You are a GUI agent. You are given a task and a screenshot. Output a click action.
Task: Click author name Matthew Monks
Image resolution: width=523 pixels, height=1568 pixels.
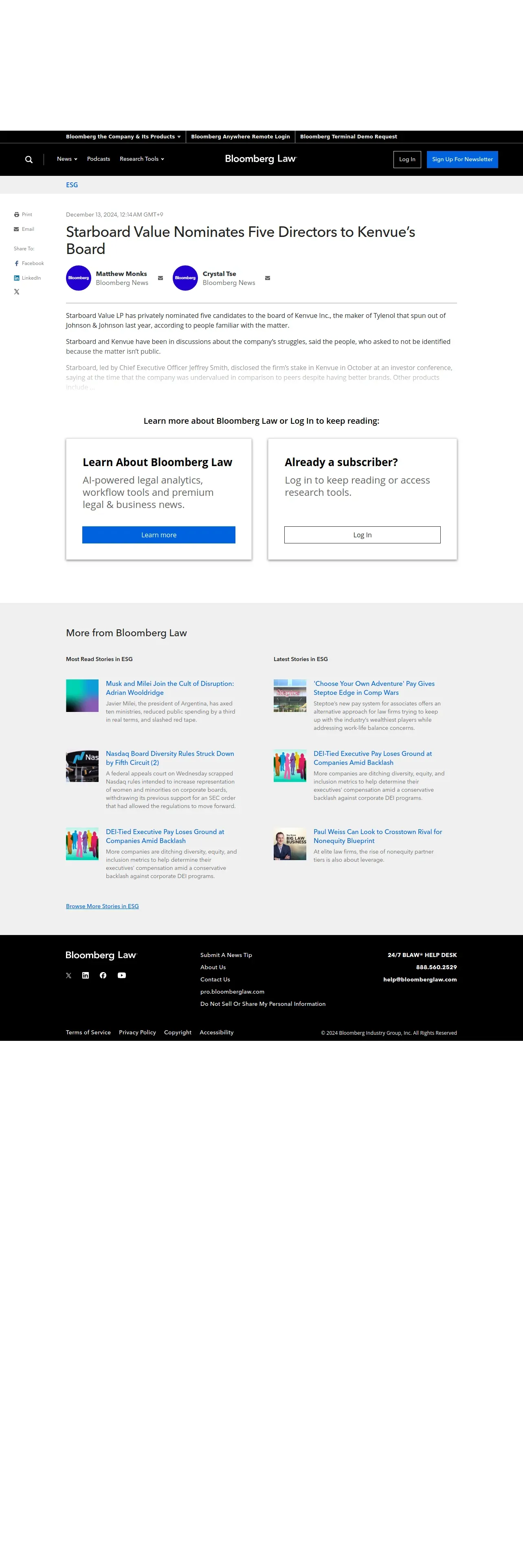pyautogui.click(x=121, y=274)
